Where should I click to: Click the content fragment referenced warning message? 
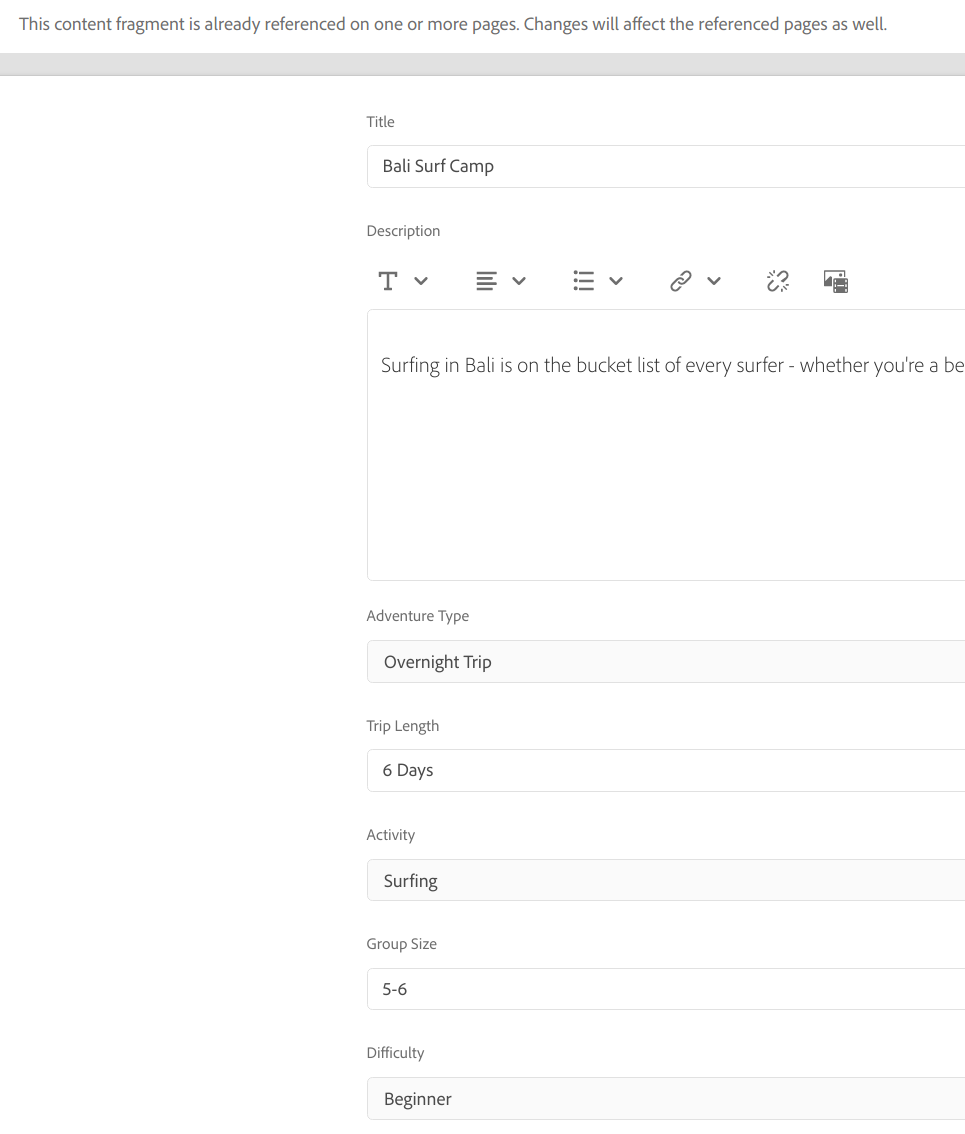coord(453,25)
